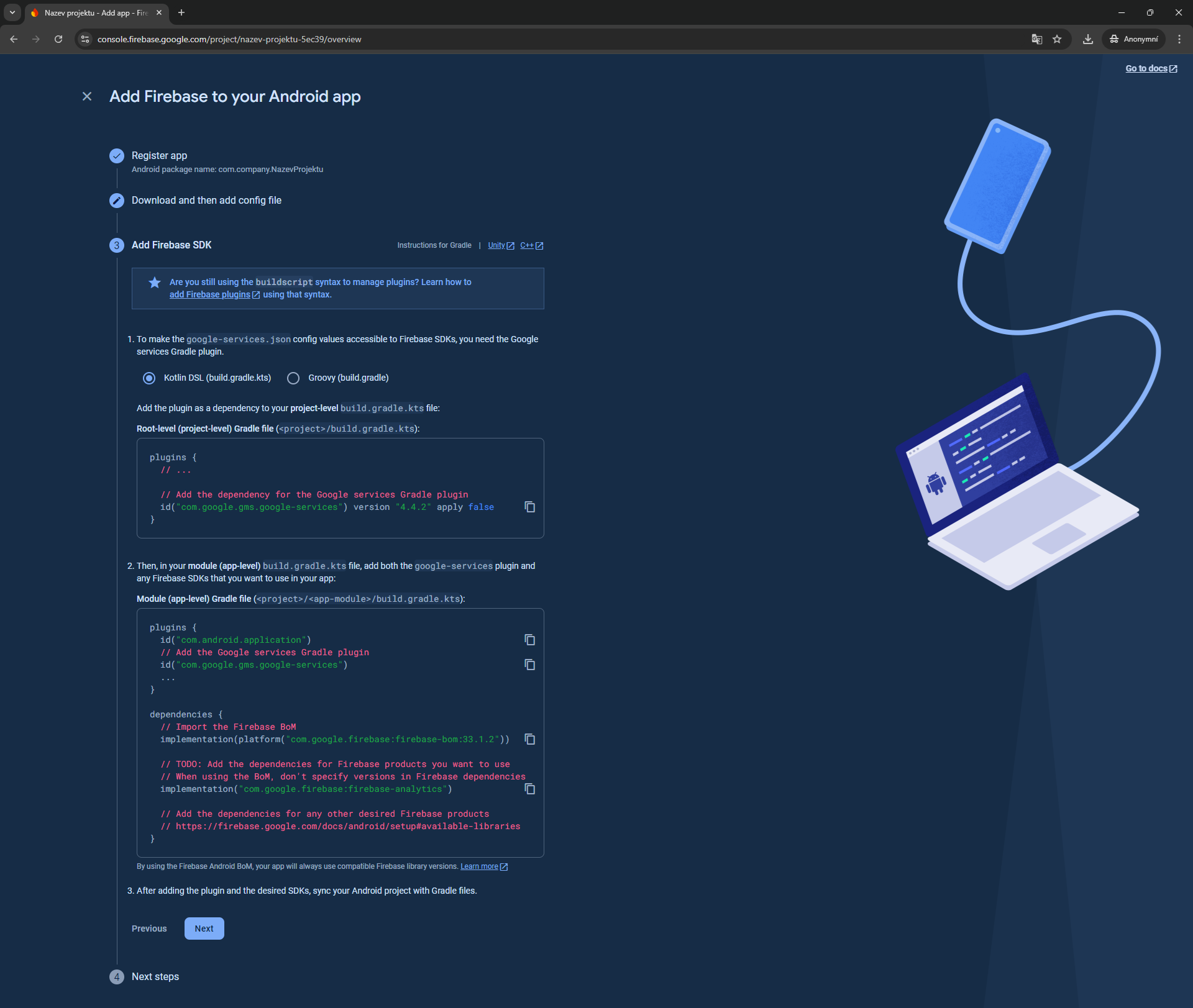Copy the com.android.application plugin line
Image resolution: width=1193 pixels, height=1008 pixels.
[529, 640]
